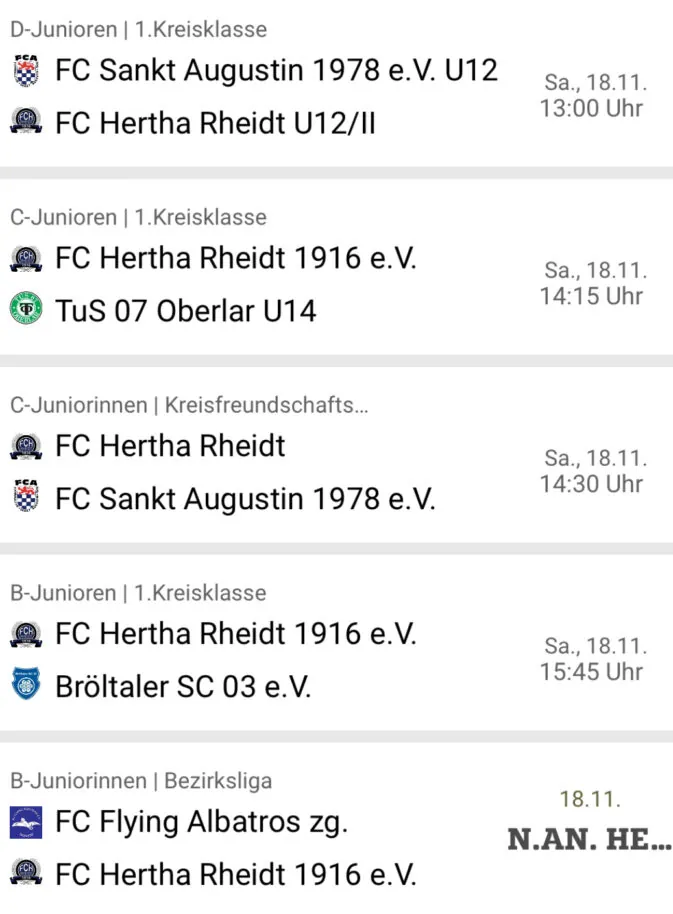Select the D-Junioren 1.Kreisklasse heading
This screenshot has height=914, width=673.
(139, 30)
